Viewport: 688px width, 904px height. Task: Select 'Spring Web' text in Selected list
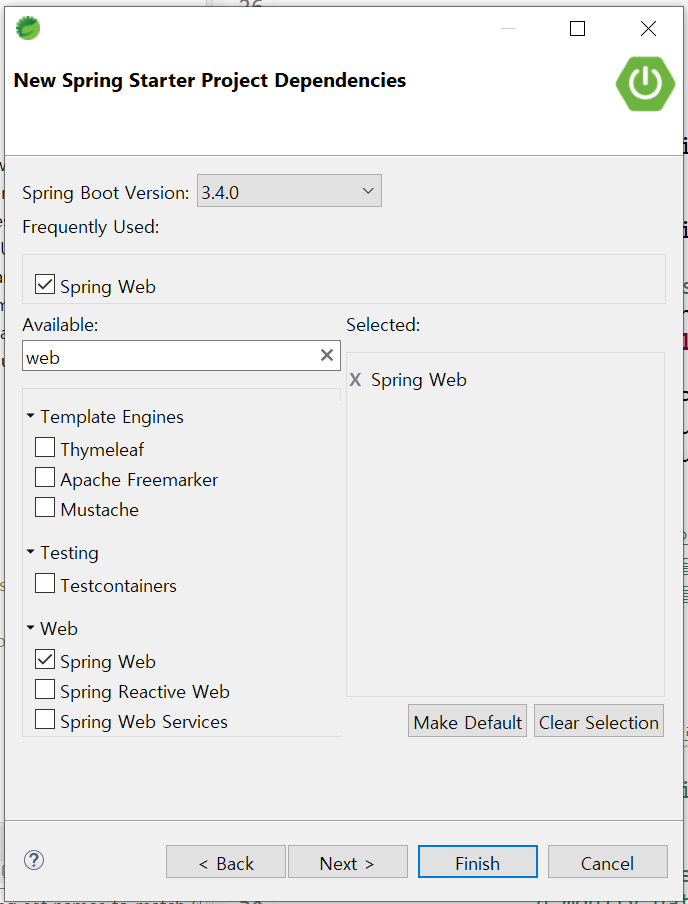point(419,380)
